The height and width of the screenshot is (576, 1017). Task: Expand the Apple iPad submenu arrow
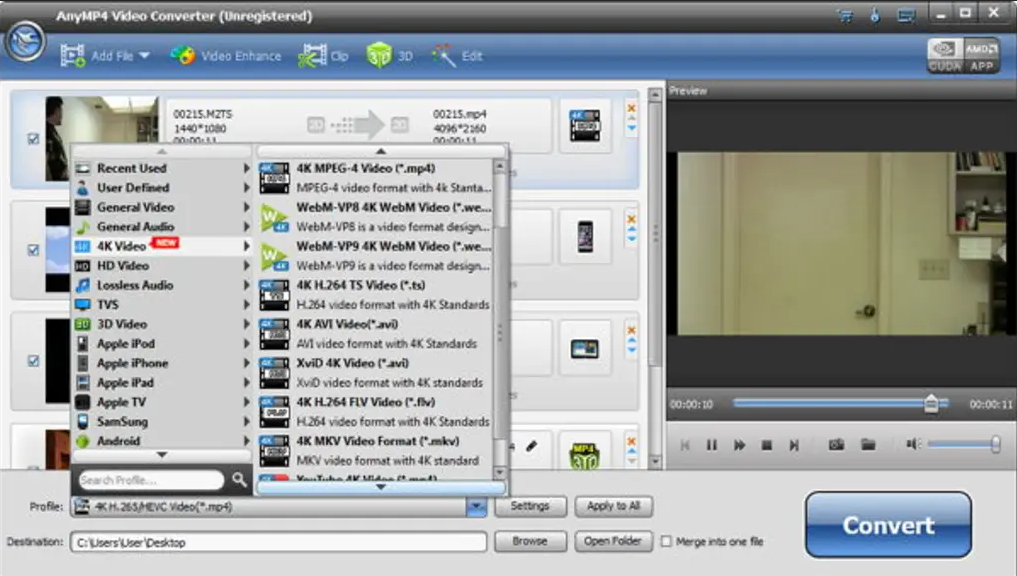point(246,382)
